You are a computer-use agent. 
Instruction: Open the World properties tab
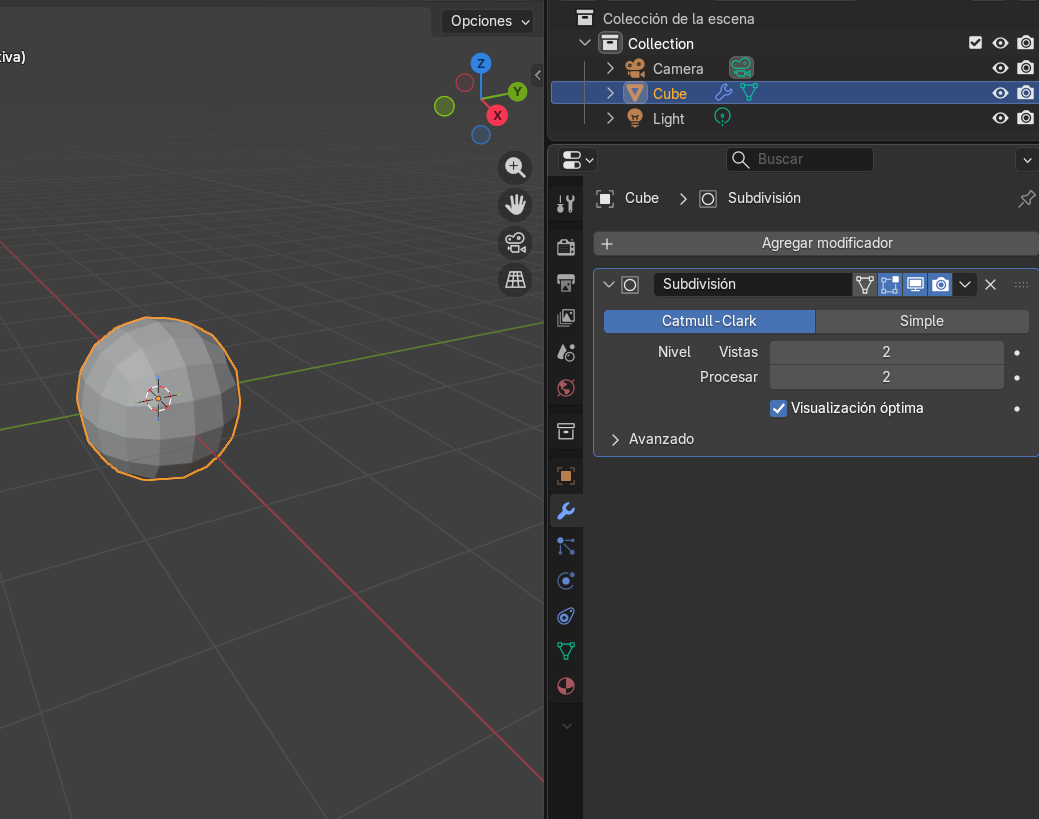click(x=566, y=387)
